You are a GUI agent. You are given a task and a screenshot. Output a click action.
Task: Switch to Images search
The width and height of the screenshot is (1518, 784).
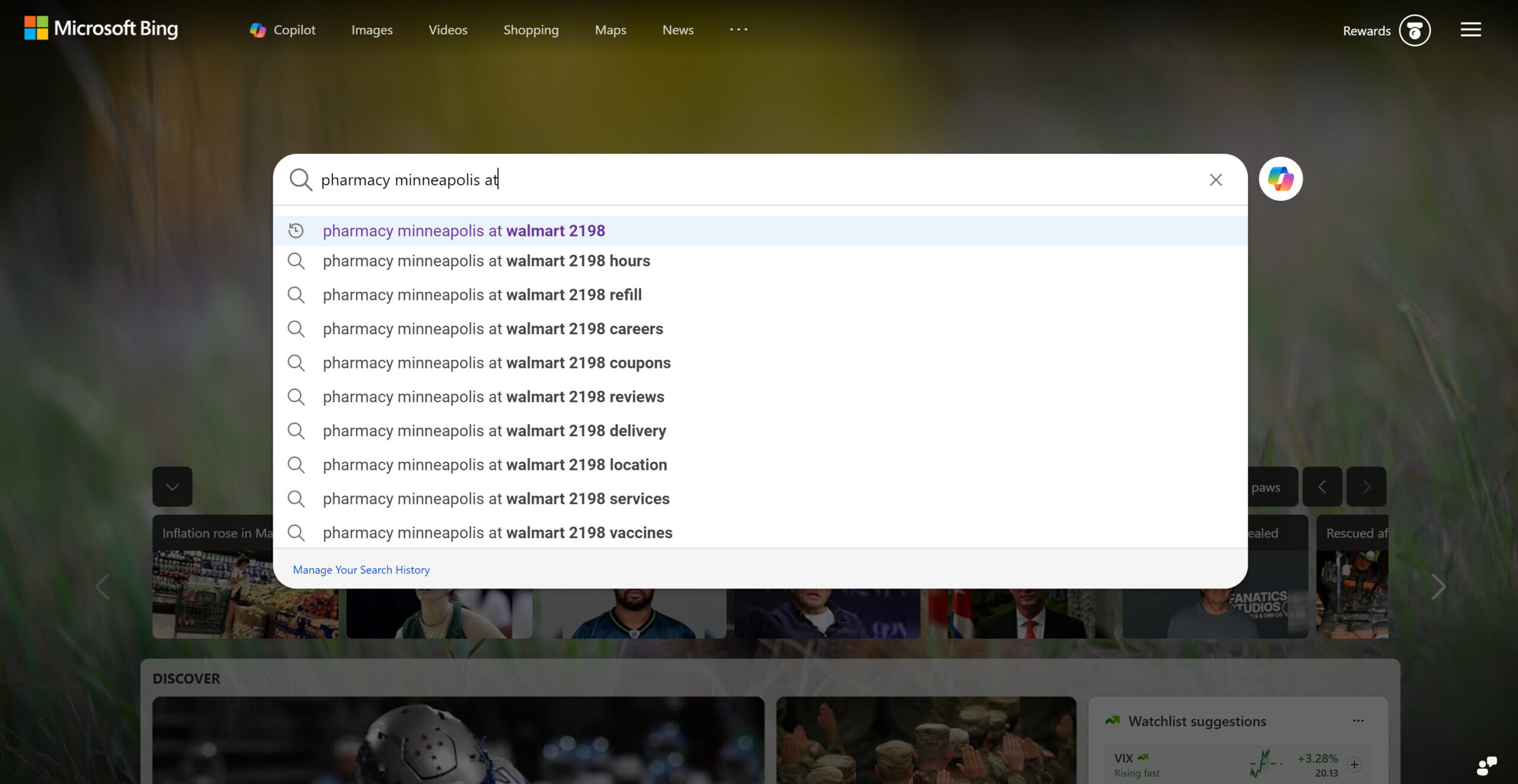coord(372,30)
